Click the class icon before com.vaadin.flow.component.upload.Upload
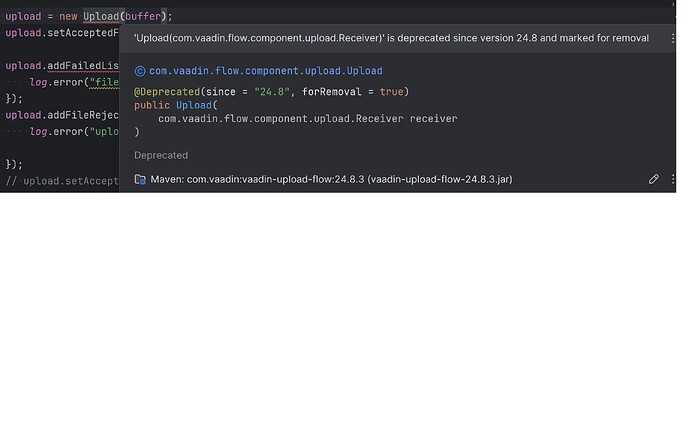 coord(140,71)
